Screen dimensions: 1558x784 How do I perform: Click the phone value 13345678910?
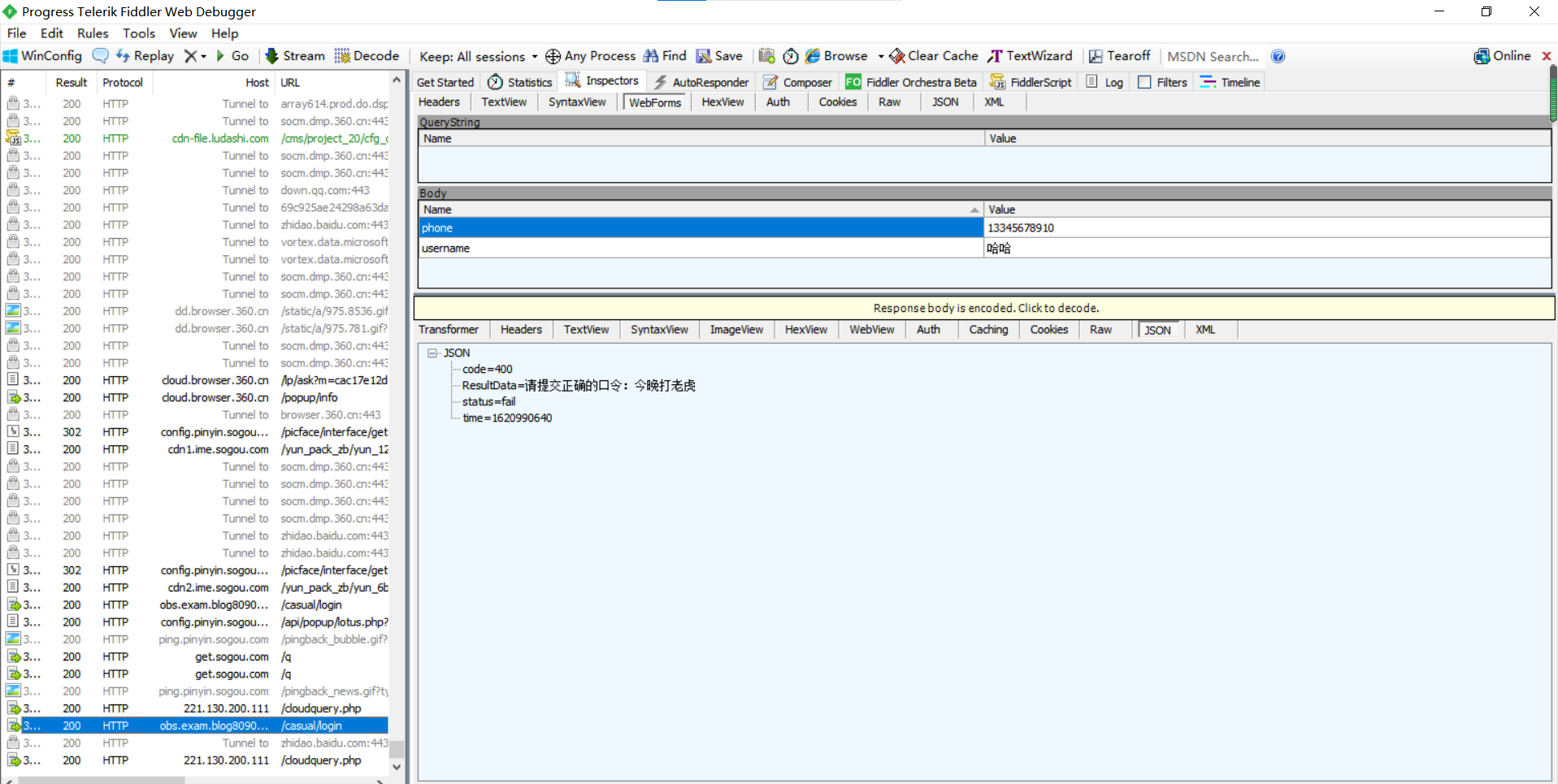[x=1021, y=227]
